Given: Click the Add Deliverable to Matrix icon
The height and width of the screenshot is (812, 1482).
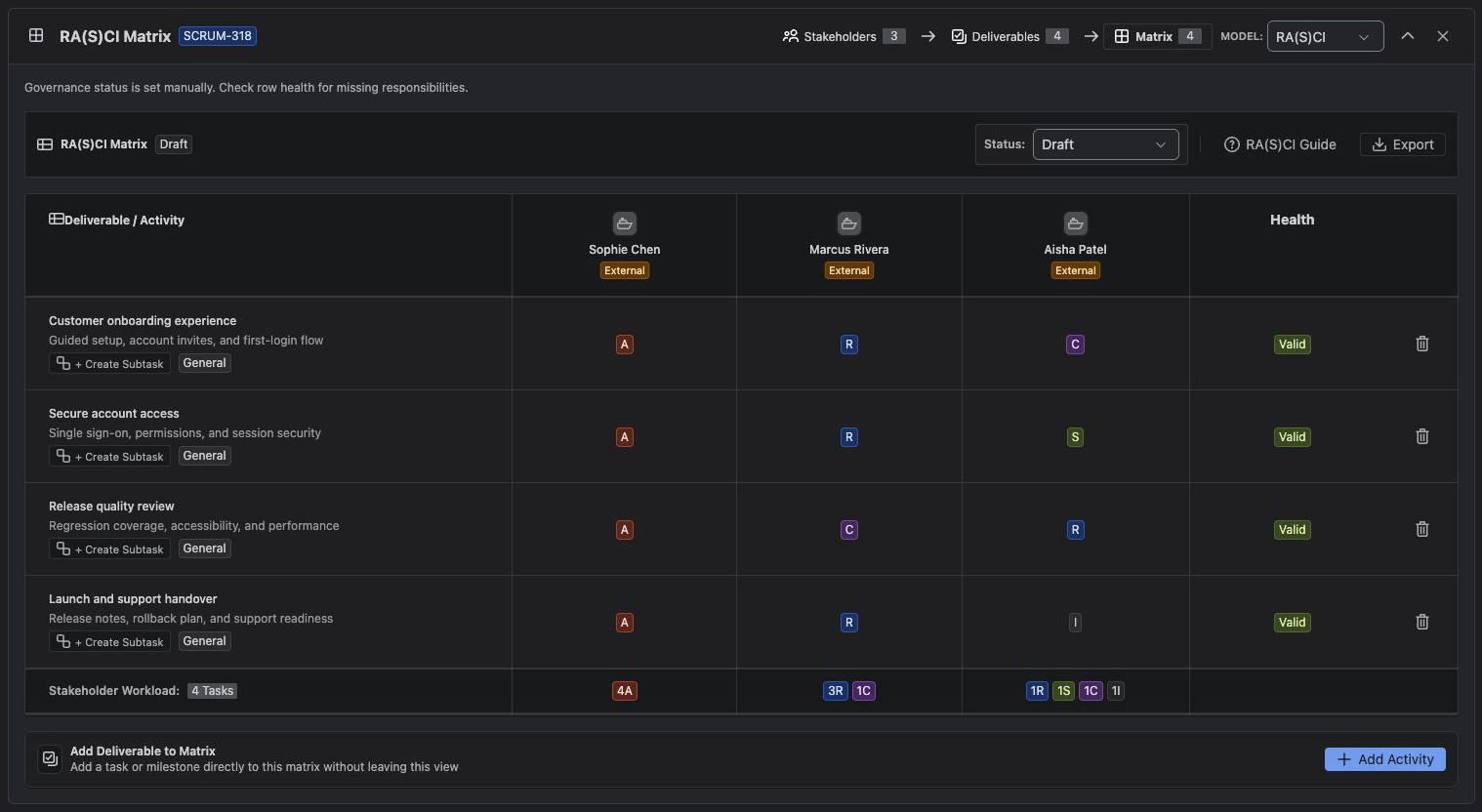Looking at the screenshot, I should click(x=50, y=758).
